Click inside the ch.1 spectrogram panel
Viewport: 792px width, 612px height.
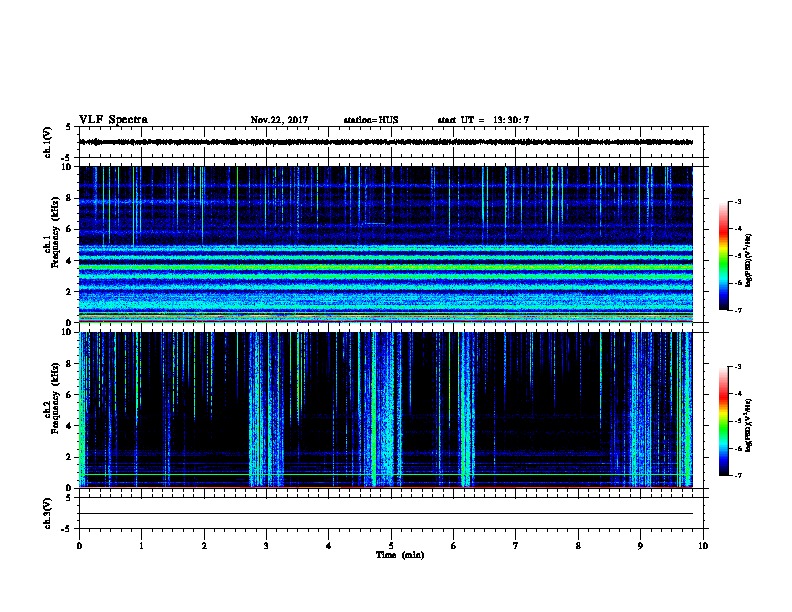pos(386,244)
